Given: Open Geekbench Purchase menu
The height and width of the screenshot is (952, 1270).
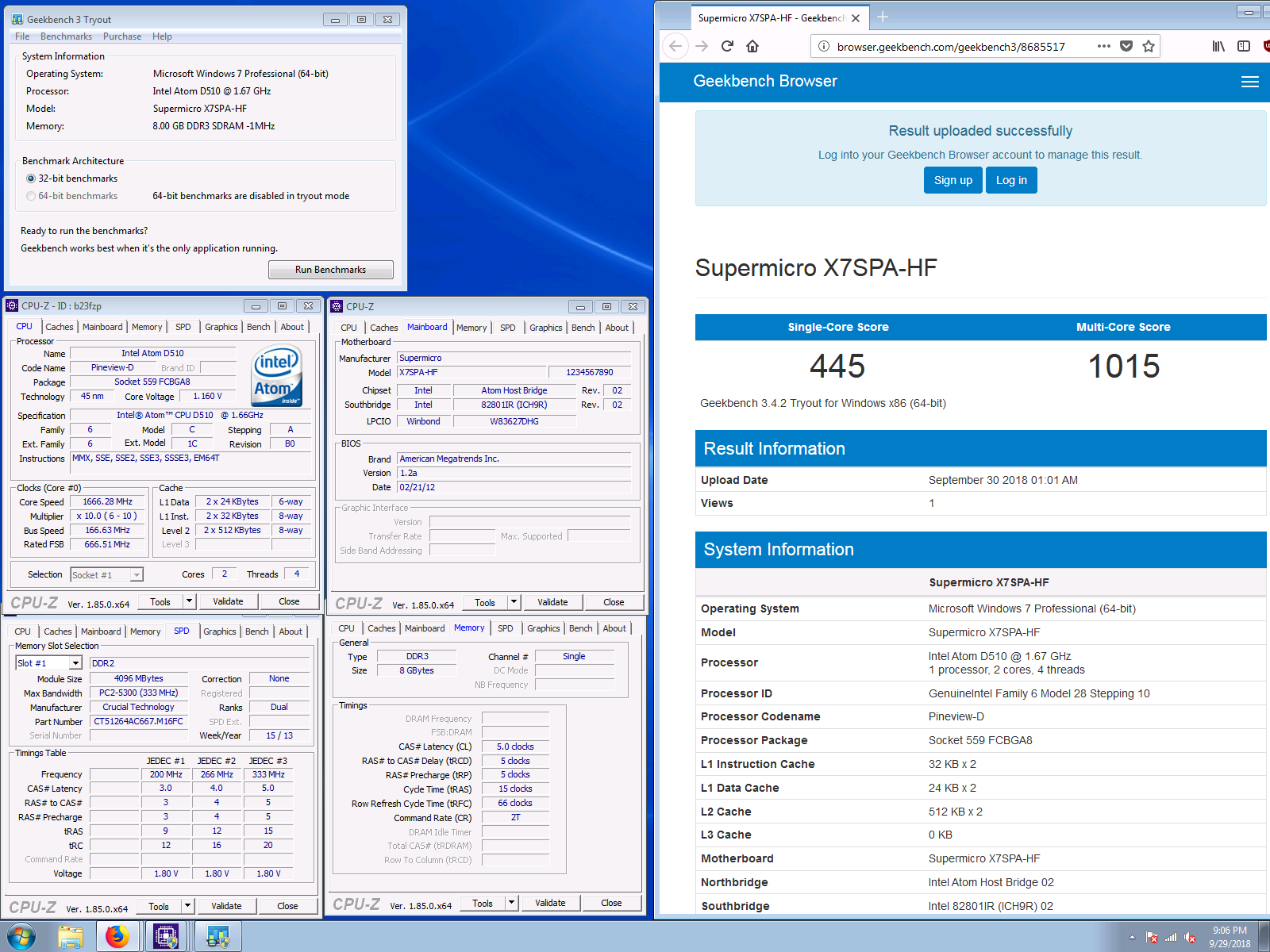Looking at the screenshot, I should tap(122, 36).
